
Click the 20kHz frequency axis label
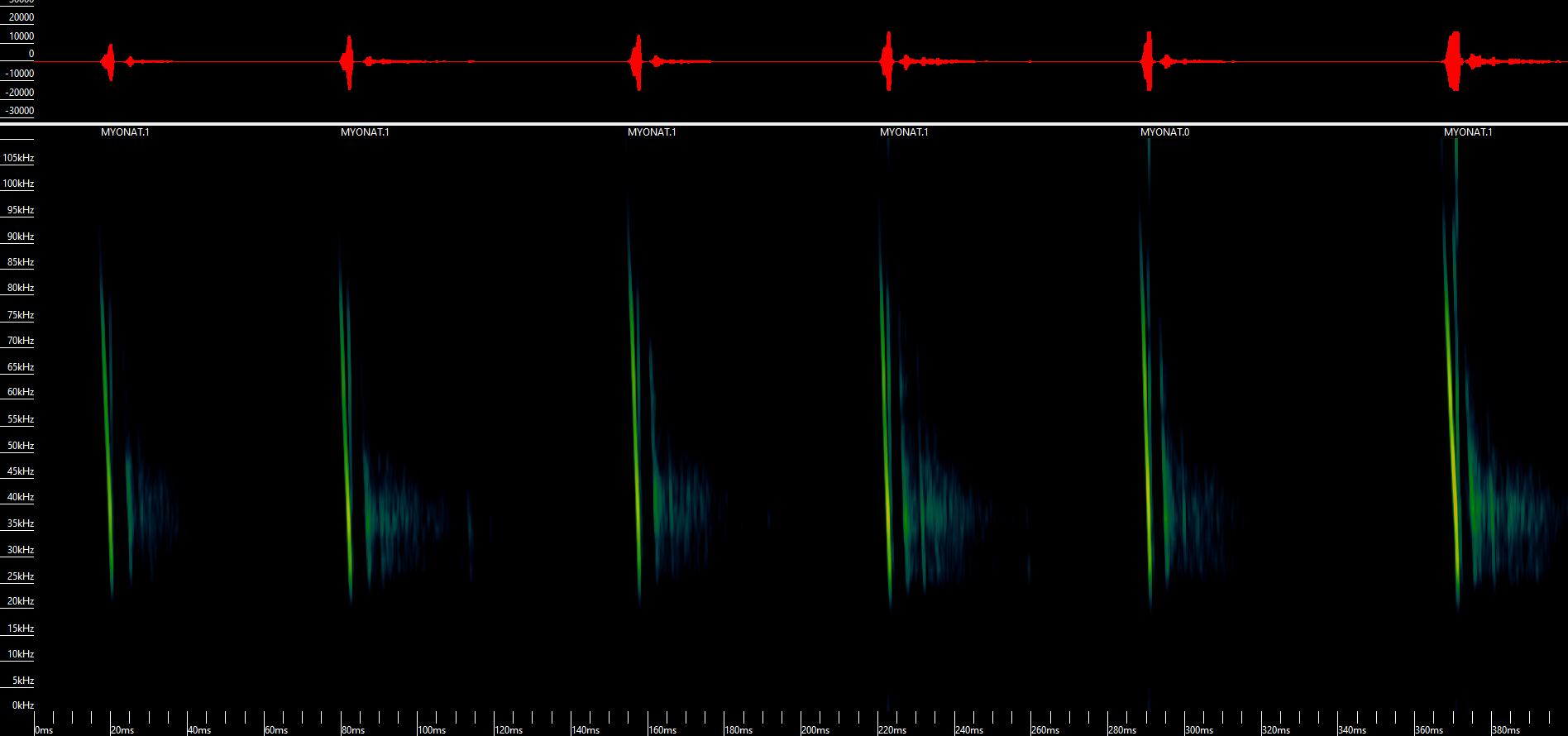point(21,601)
